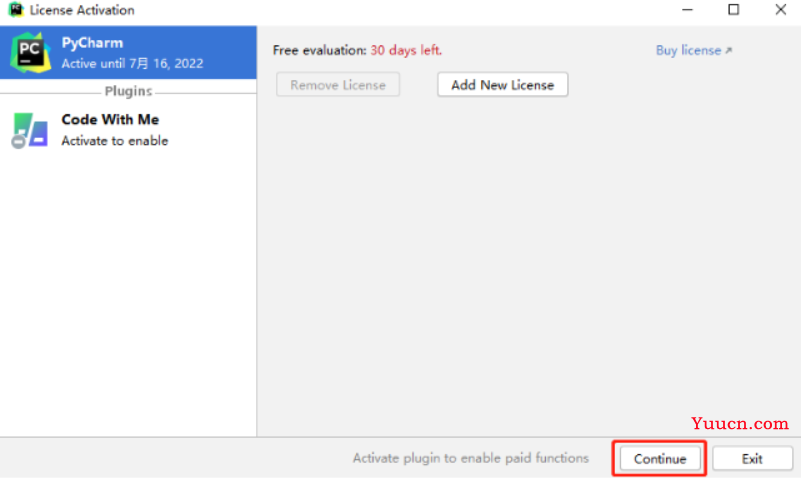Click the Exit button
The image size is (801, 478).
click(752, 459)
